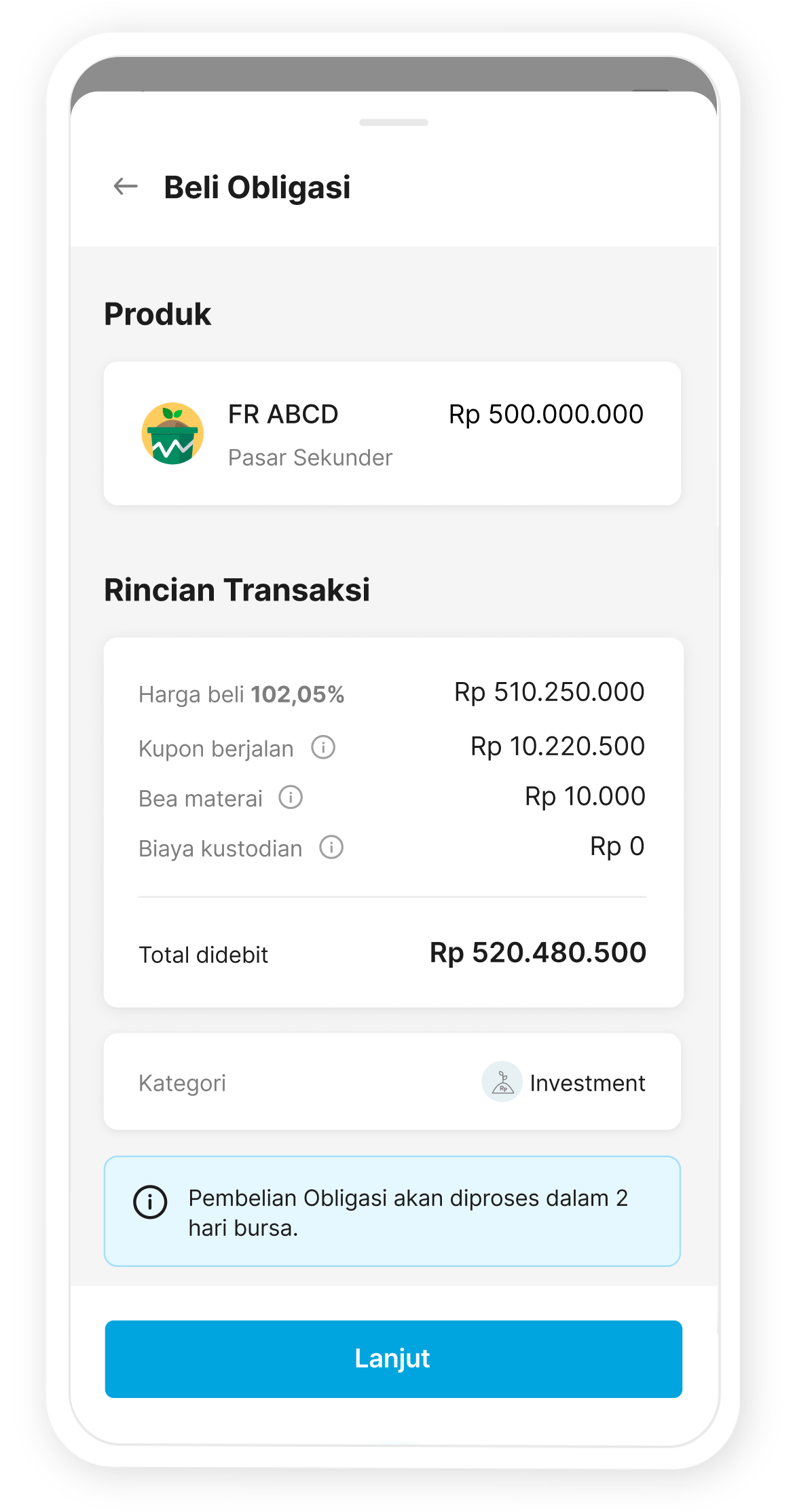The height and width of the screenshot is (1512, 795).
Task: Click the info icon in the blue notice
Action: [150, 1203]
